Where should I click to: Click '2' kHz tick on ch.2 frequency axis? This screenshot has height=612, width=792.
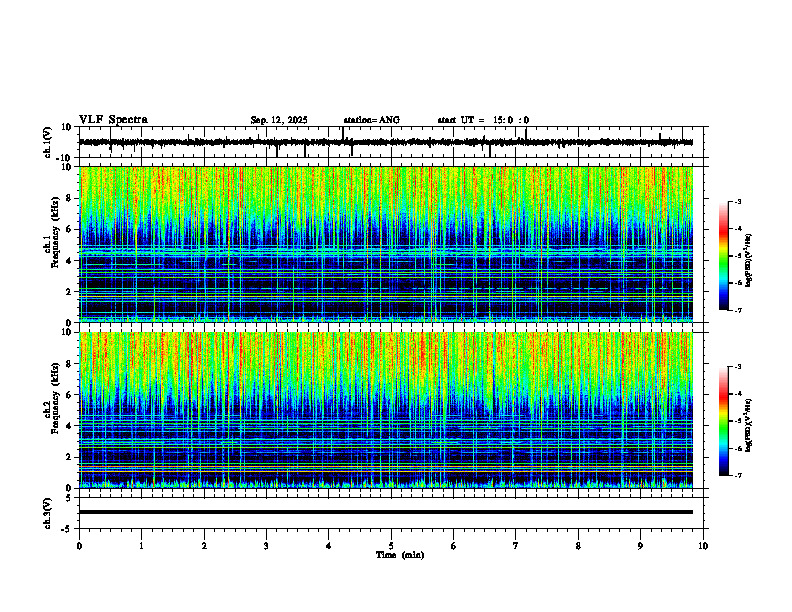[x=70, y=457]
